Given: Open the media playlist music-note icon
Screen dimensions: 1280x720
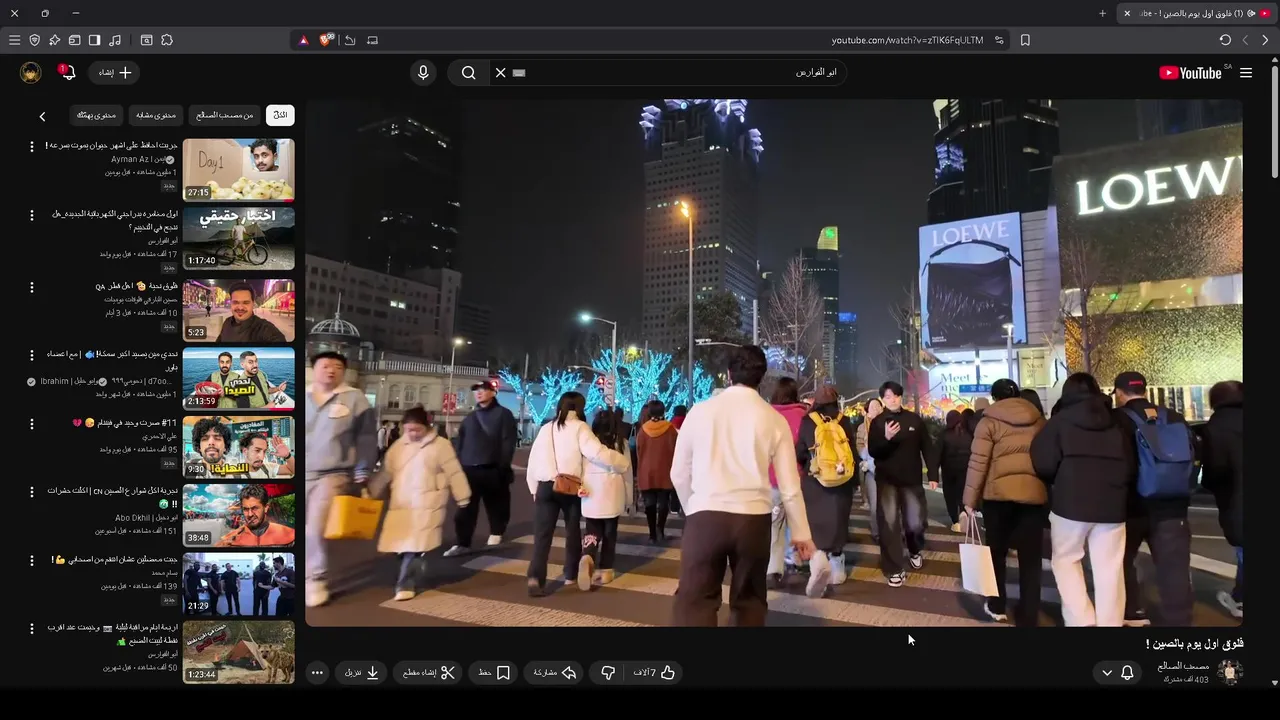Looking at the screenshot, I should click(115, 40).
